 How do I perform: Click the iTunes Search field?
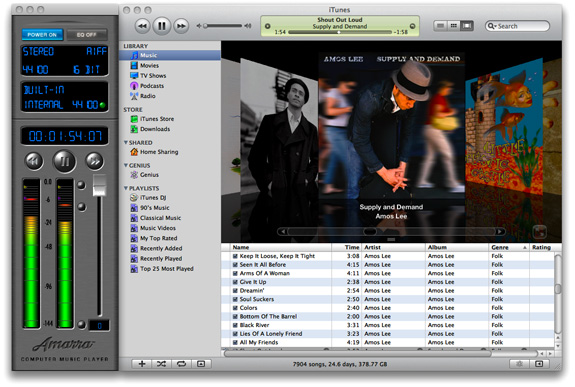point(517,26)
